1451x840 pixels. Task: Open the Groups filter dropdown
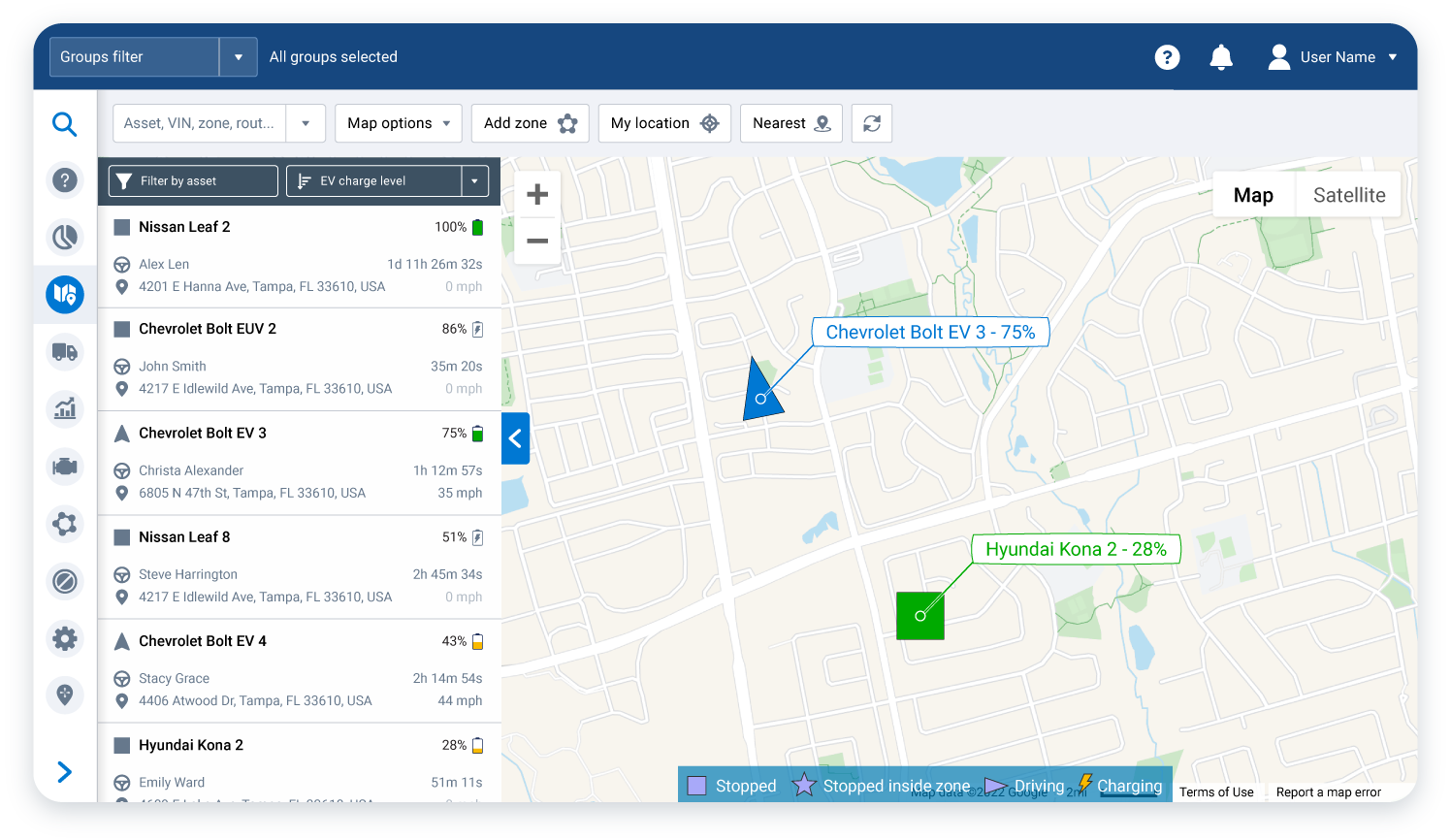click(238, 56)
